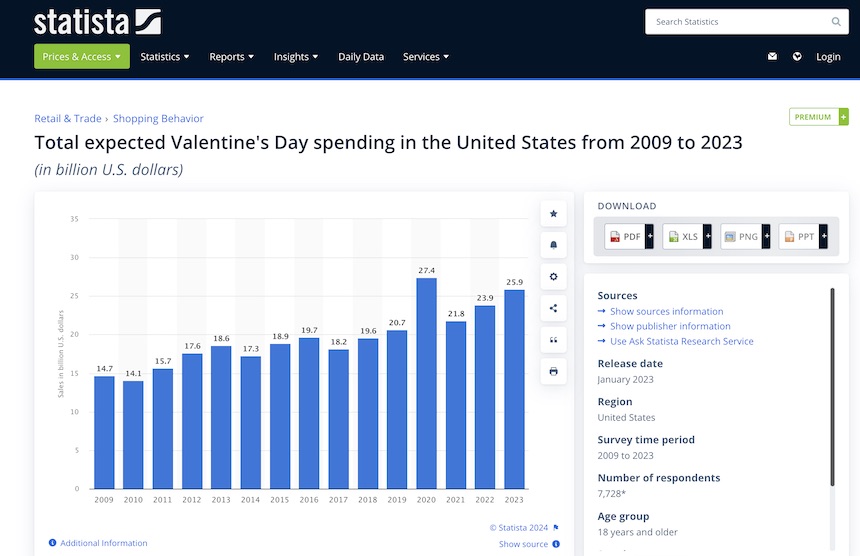
Task: Click the Login link
Action: pos(828,56)
